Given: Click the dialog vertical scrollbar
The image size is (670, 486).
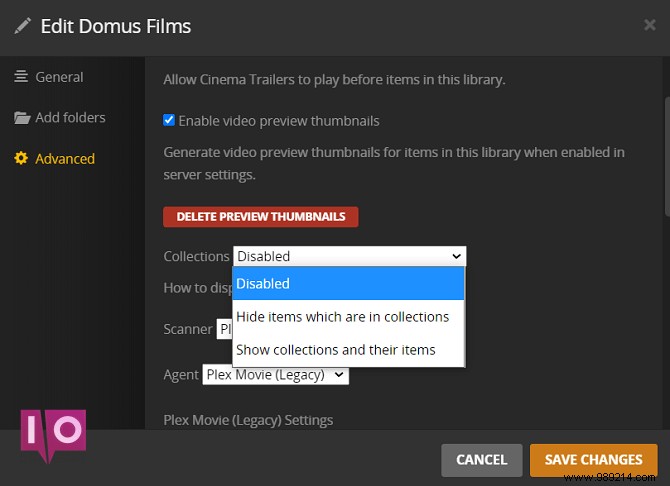Looking at the screenshot, I should [x=667, y=157].
